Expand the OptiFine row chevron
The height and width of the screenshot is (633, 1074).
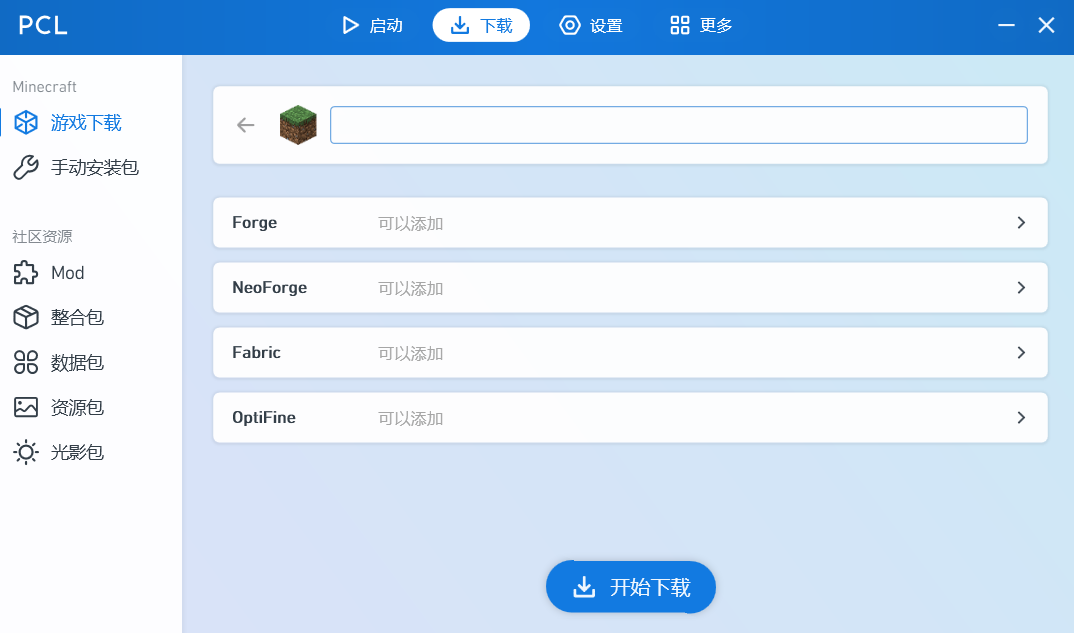1021,418
